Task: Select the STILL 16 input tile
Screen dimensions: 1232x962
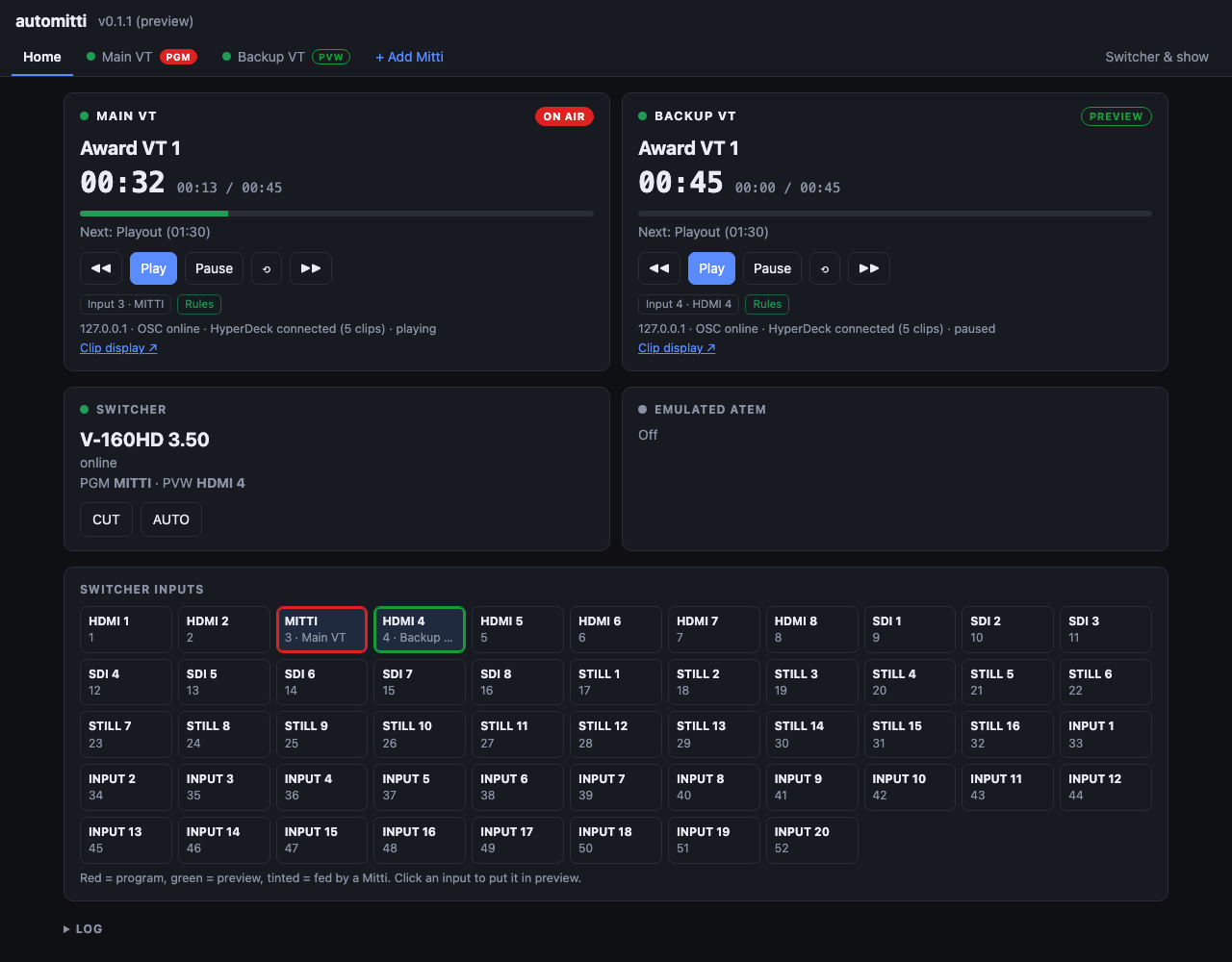Action: pos(1008,734)
